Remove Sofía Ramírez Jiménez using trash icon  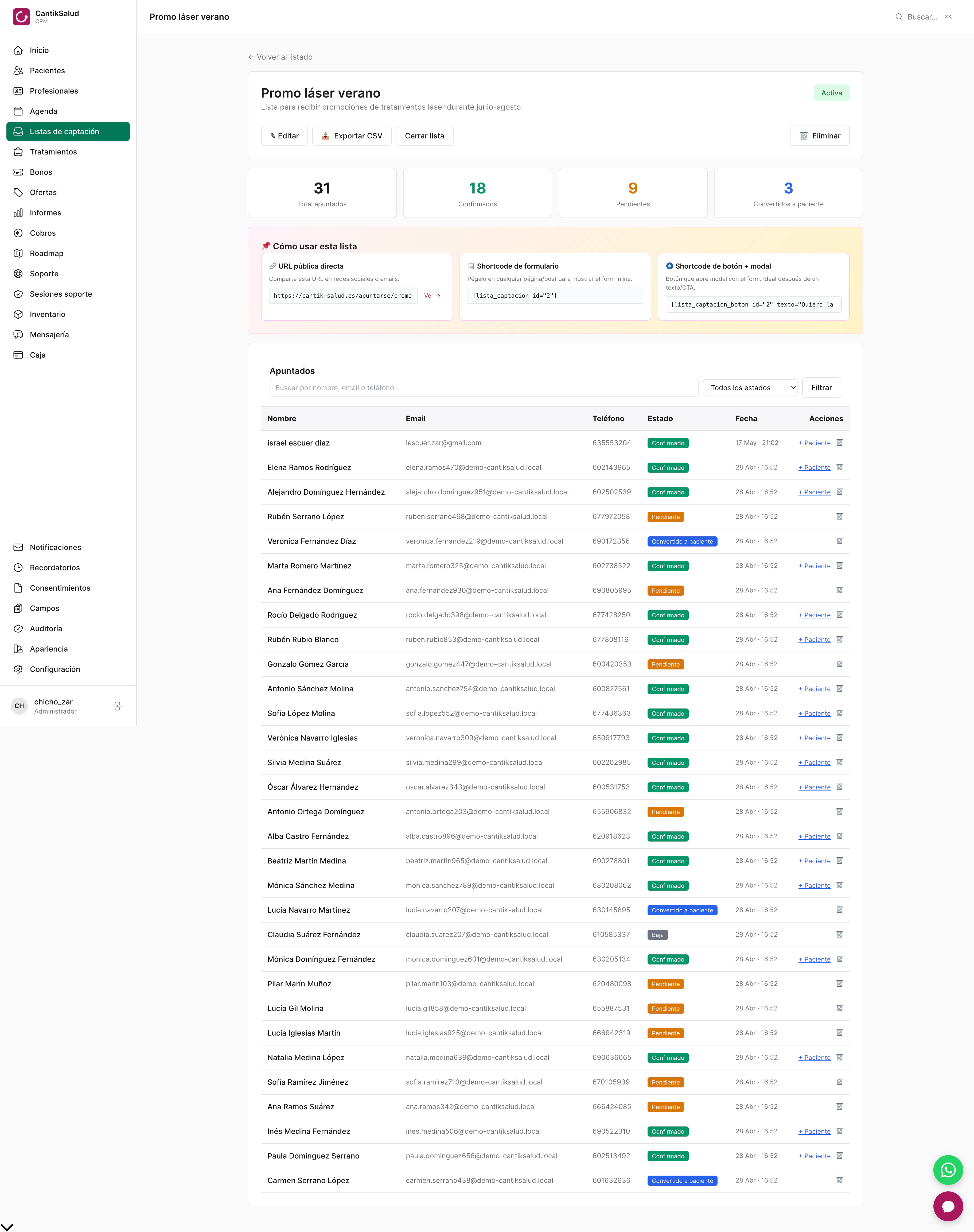pos(839,1082)
